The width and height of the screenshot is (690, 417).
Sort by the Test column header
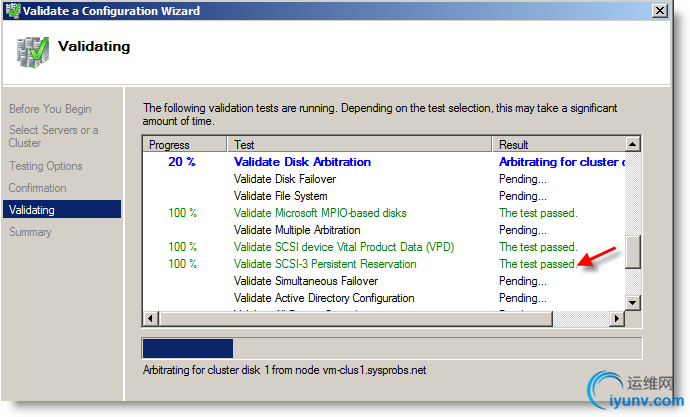pyautogui.click(x=360, y=145)
